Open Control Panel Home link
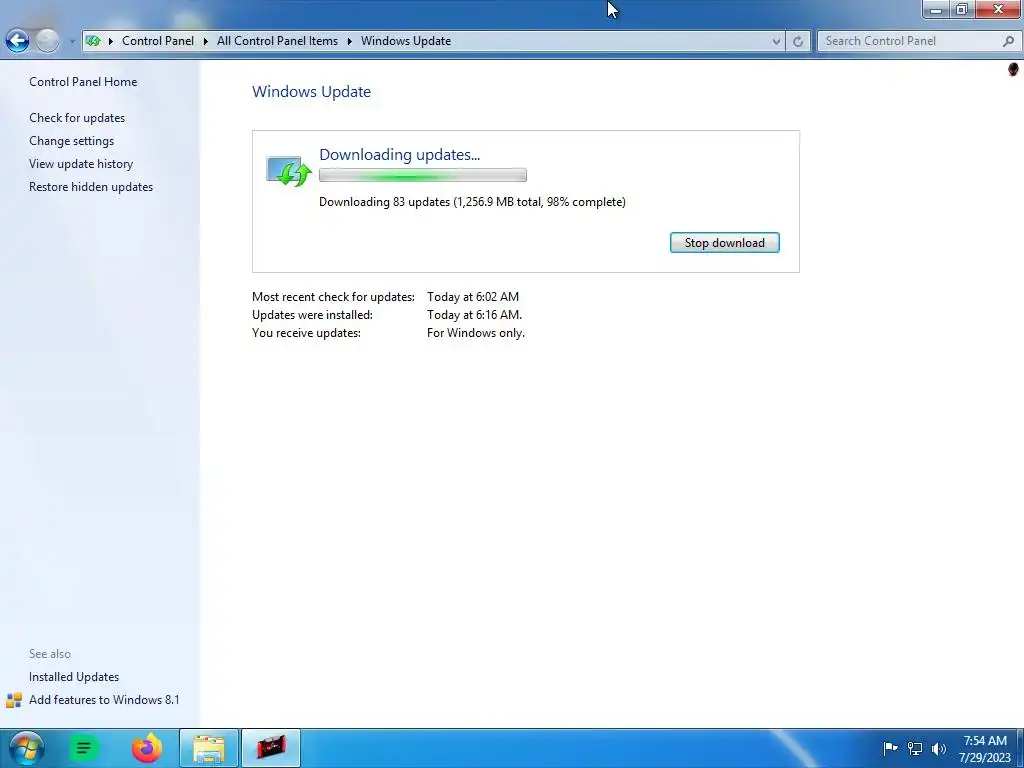 pos(83,82)
